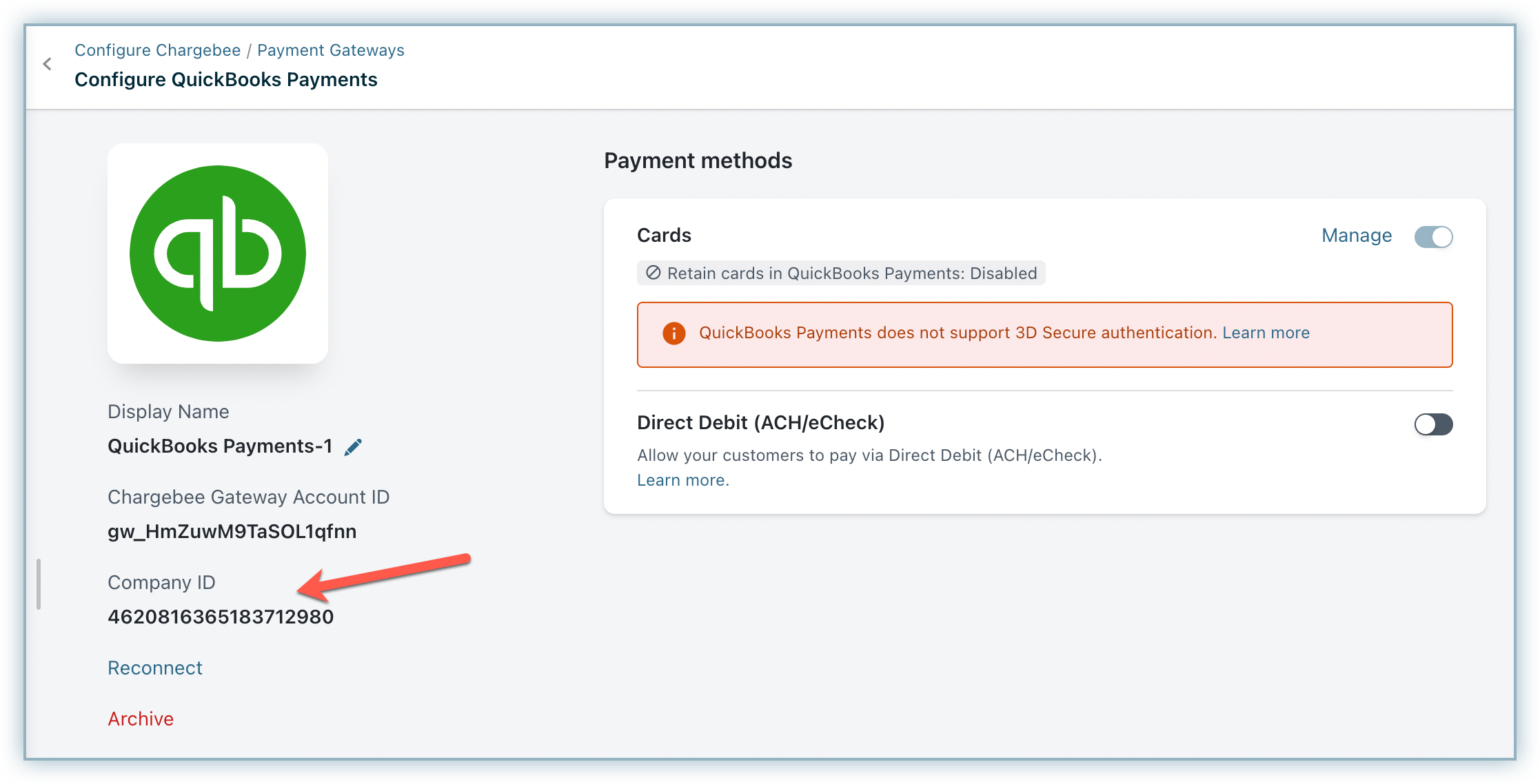Open 3D Secure Learn more link
The width and height of the screenshot is (1540, 784).
click(x=1266, y=333)
